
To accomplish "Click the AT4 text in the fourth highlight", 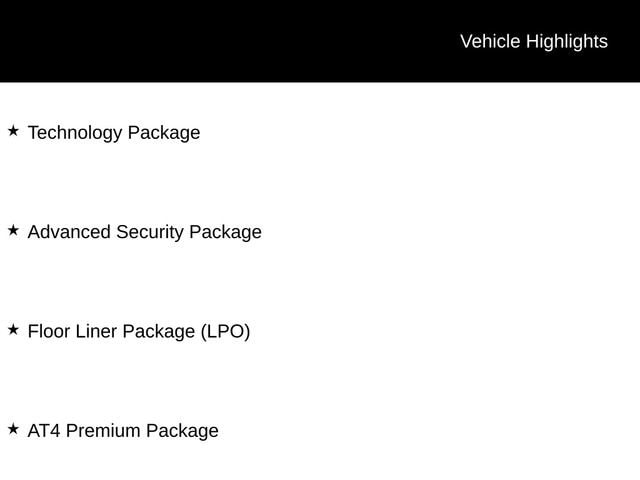I will coord(44,431).
